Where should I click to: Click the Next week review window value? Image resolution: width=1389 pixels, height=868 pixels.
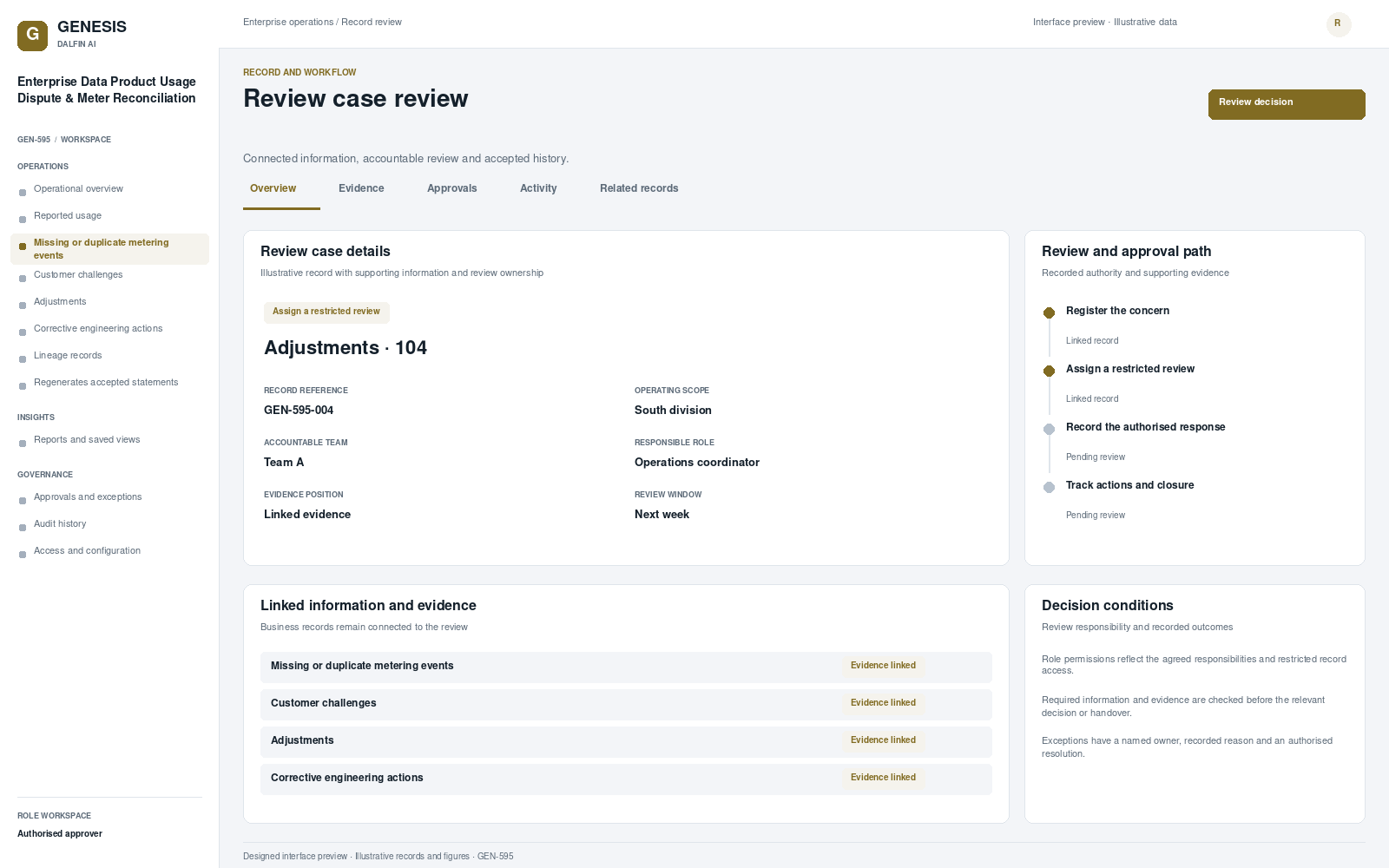click(x=662, y=515)
